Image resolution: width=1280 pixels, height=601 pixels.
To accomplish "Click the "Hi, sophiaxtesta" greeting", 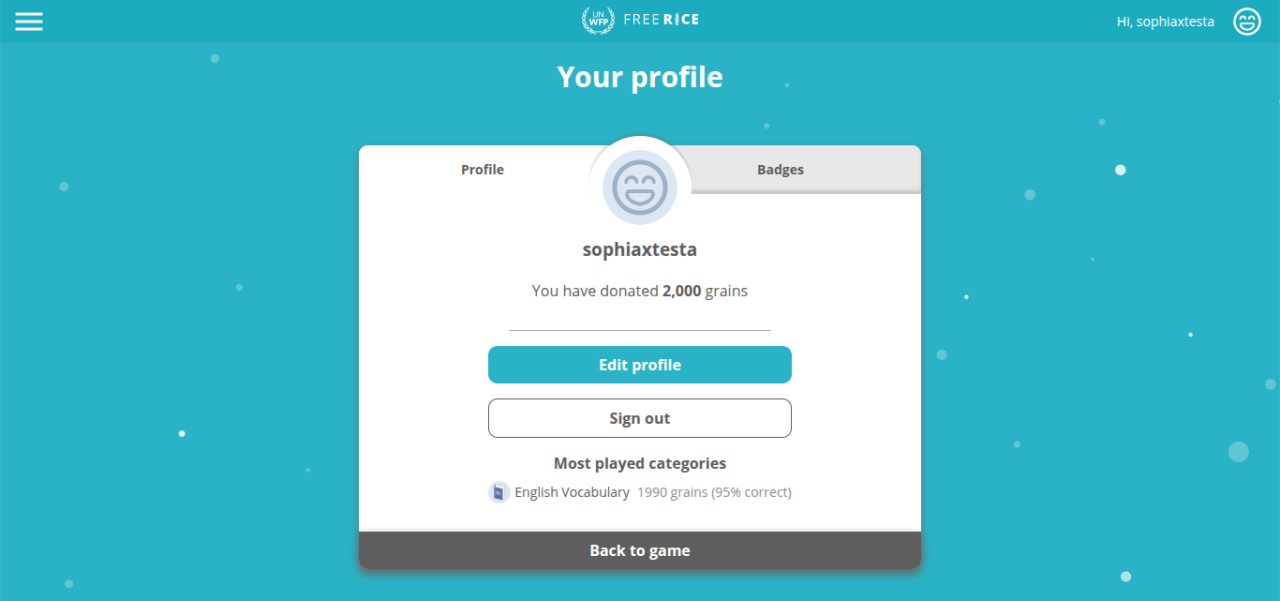I will pyautogui.click(x=1165, y=21).
